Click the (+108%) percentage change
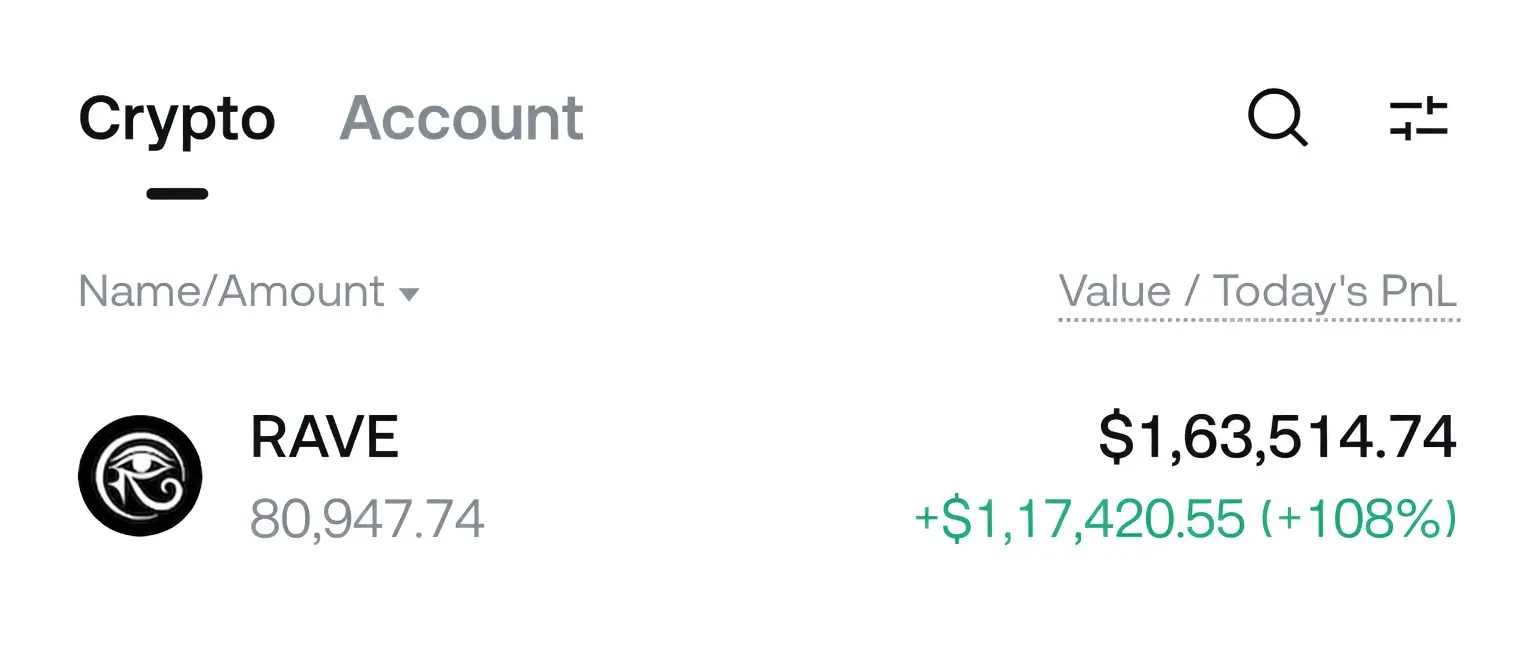 click(x=1358, y=519)
